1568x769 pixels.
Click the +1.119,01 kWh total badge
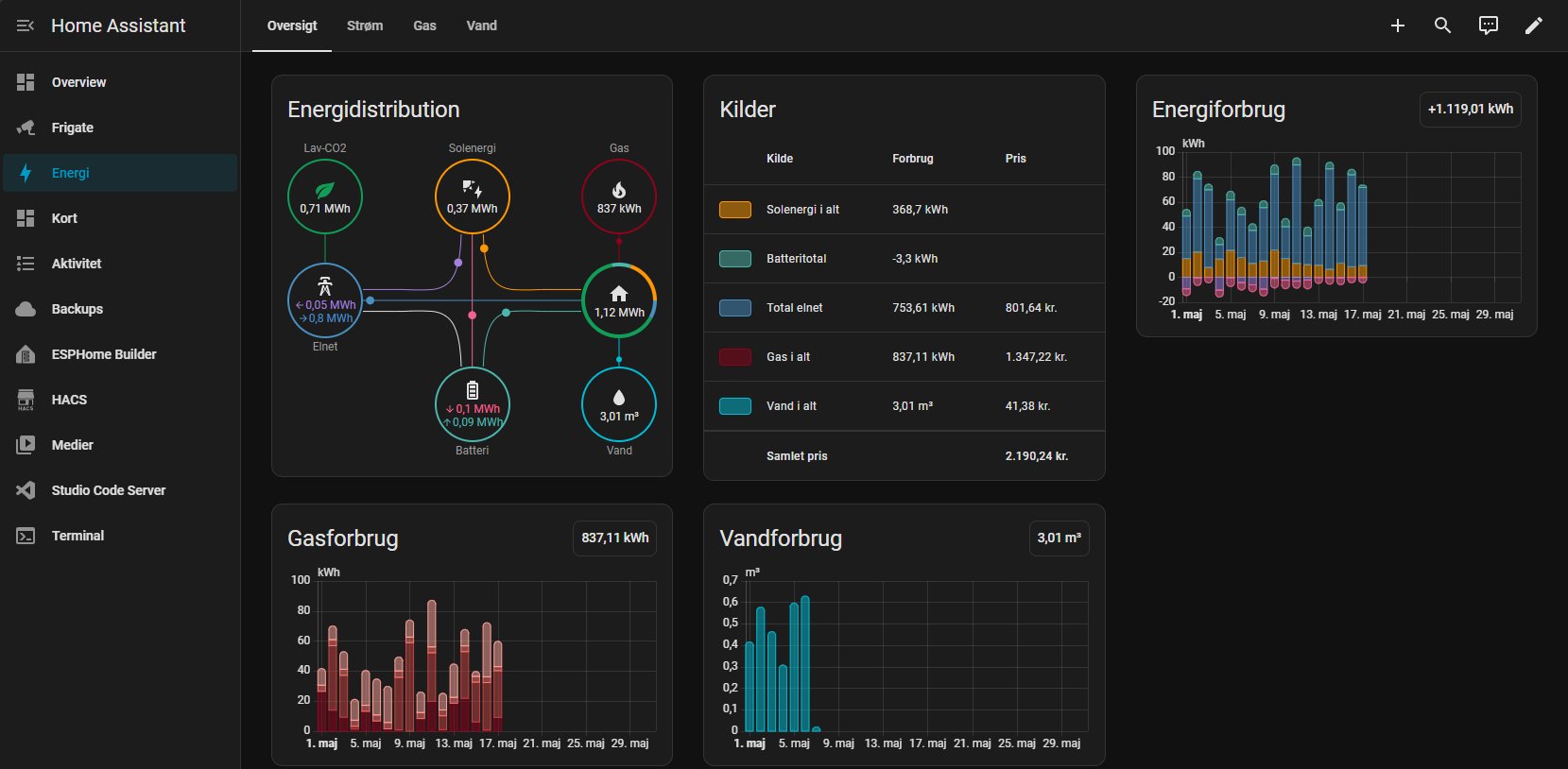(1470, 110)
